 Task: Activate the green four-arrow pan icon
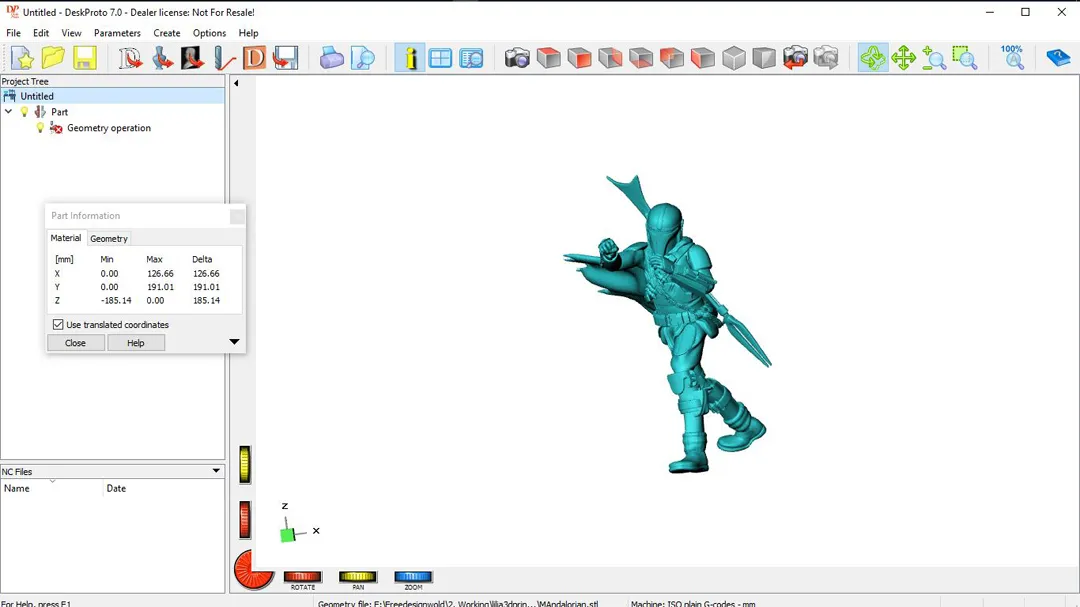(x=903, y=58)
